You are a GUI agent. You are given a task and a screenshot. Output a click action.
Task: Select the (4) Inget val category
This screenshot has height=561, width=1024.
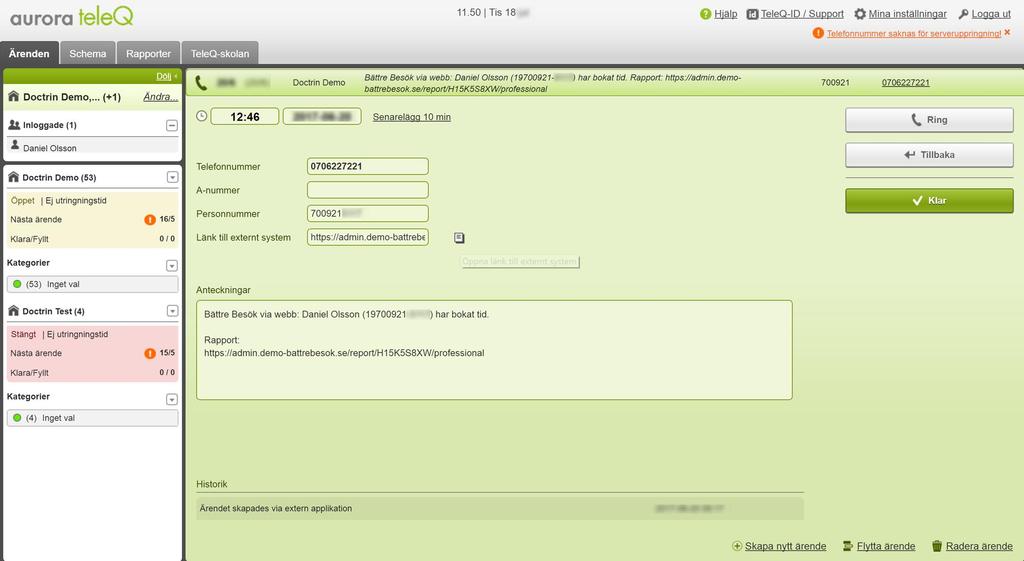click(x=92, y=418)
